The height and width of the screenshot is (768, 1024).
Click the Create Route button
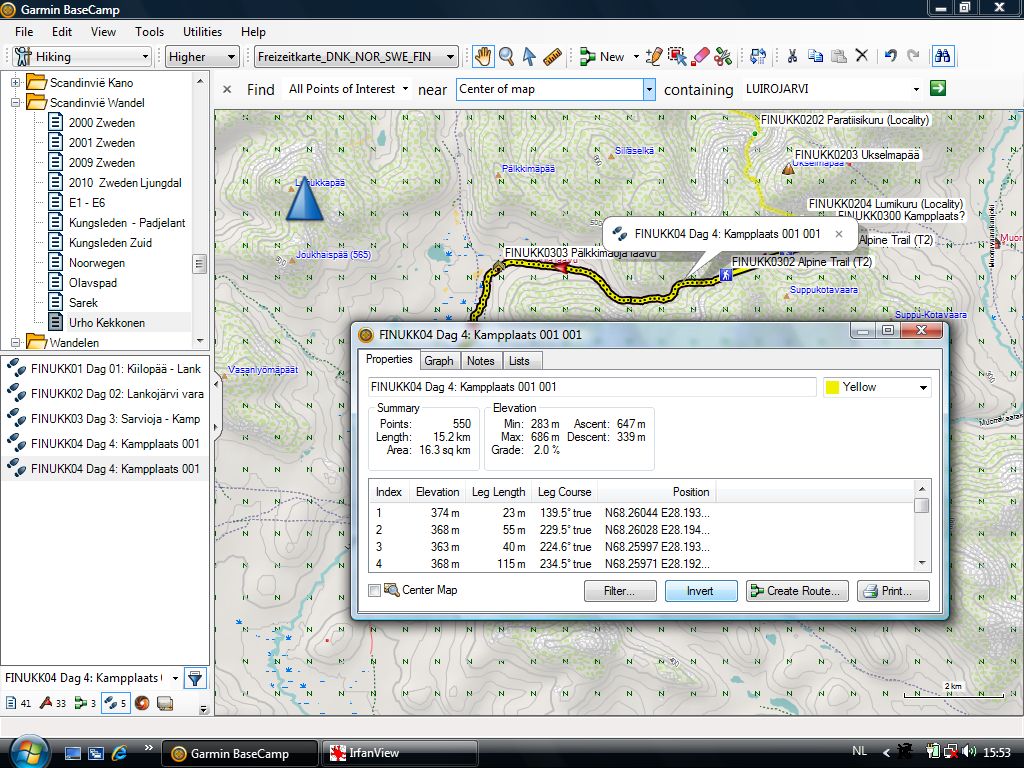pyautogui.click(x=798, y=591)
